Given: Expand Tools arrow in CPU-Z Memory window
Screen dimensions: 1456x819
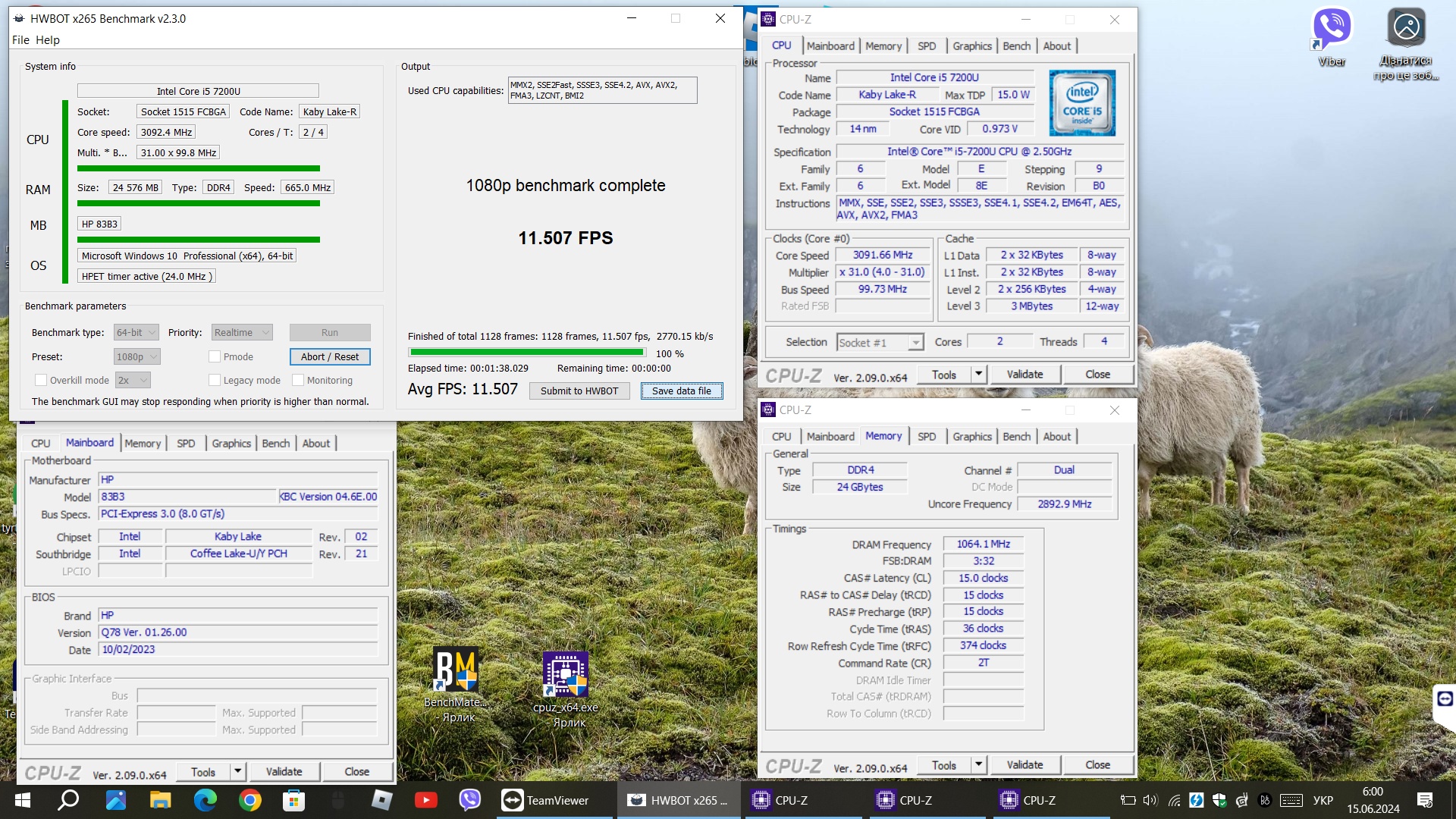Looking at the screenshot, I should click(978, 764).
